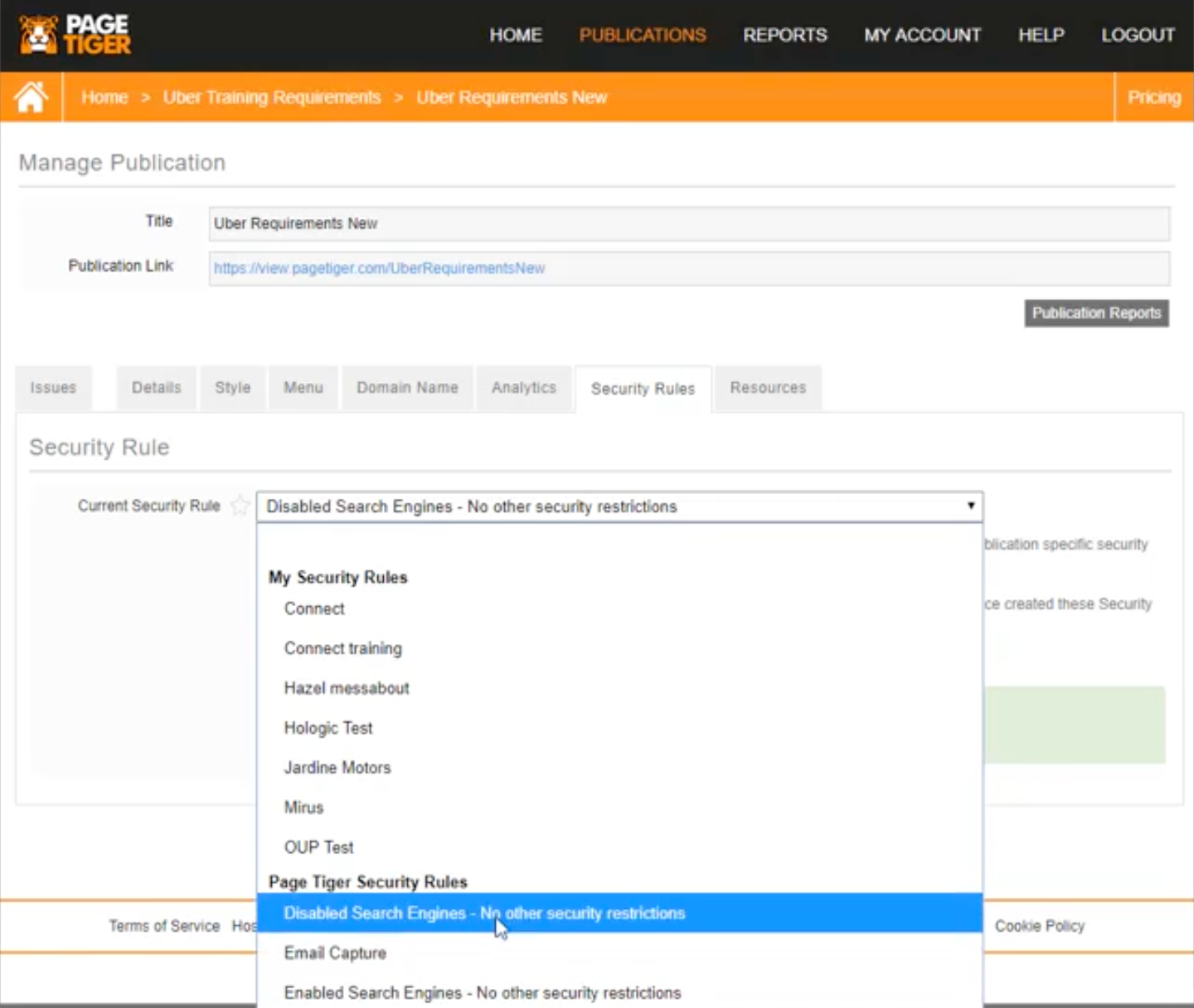Switch to the Menu tab
The width and height of the screenshot is (1194, 1008).
tap(303, 387)
